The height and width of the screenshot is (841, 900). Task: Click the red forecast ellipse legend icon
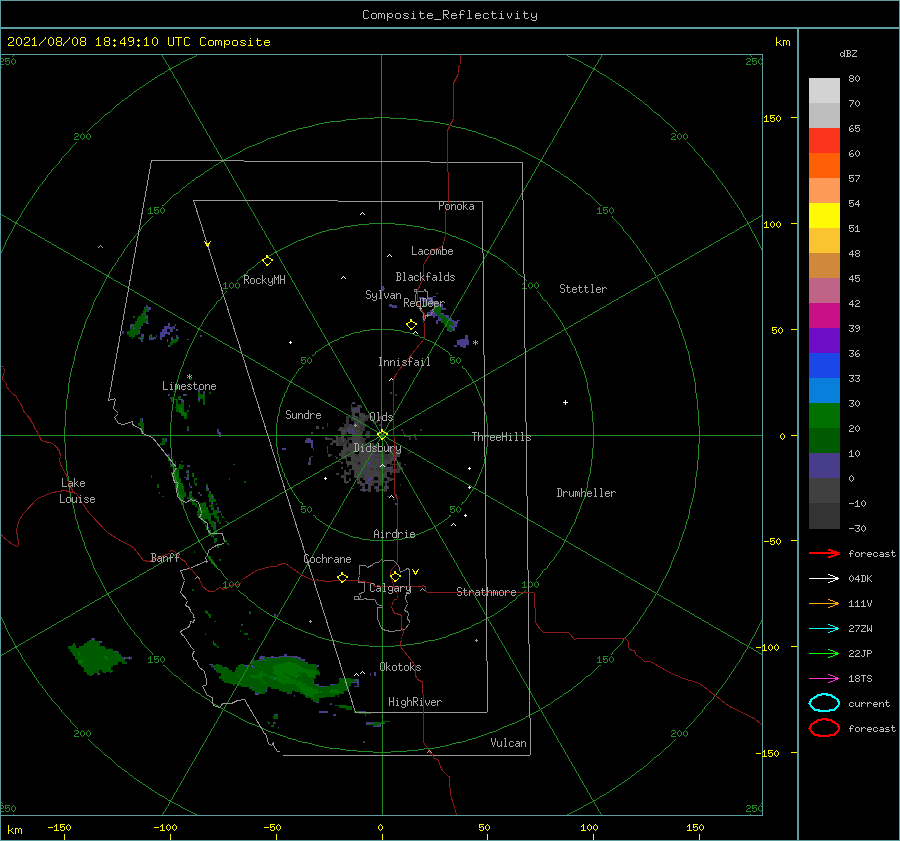pos(824,728)
